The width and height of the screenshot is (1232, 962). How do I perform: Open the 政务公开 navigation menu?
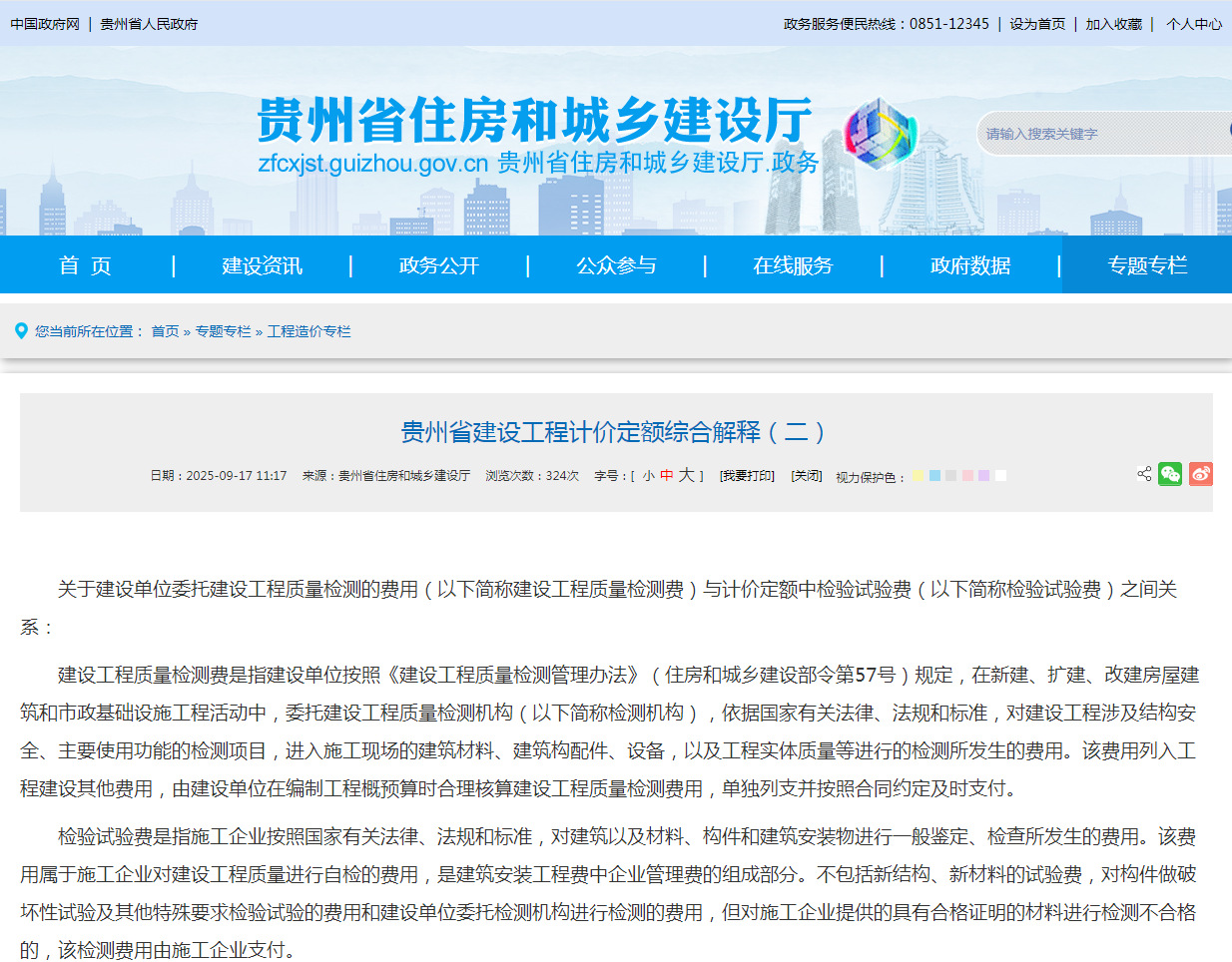pyautogui.click(x=439, y=265)
